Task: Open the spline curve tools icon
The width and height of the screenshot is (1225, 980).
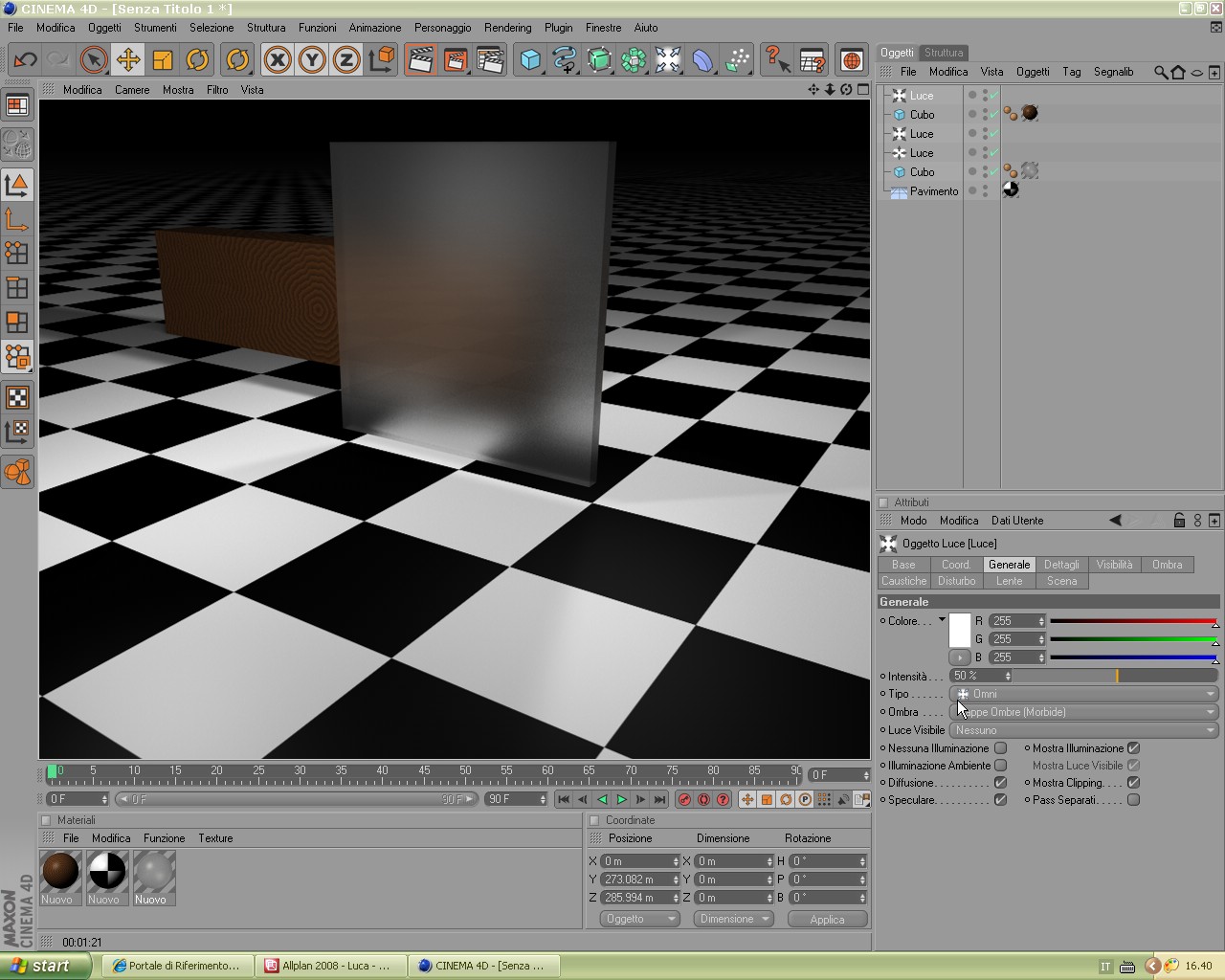Action: coord(565,60)
